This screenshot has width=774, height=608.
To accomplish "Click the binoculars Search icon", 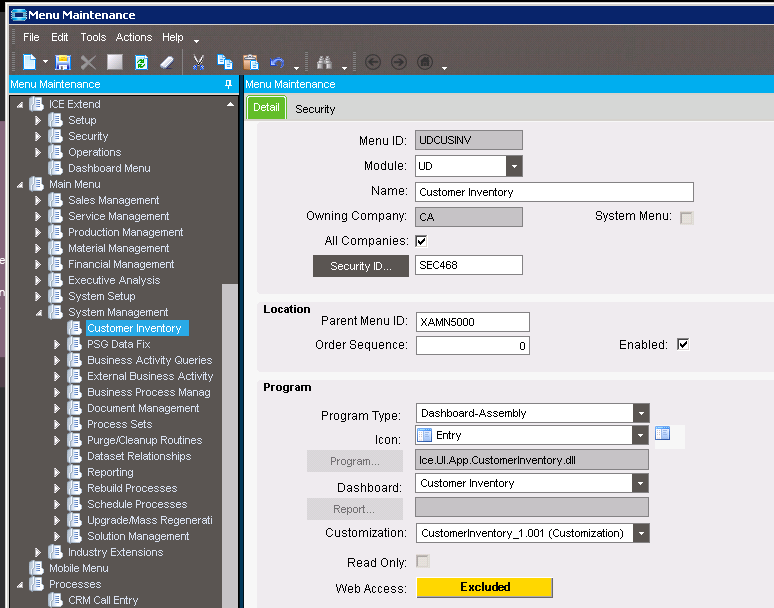I will point(324,62).
